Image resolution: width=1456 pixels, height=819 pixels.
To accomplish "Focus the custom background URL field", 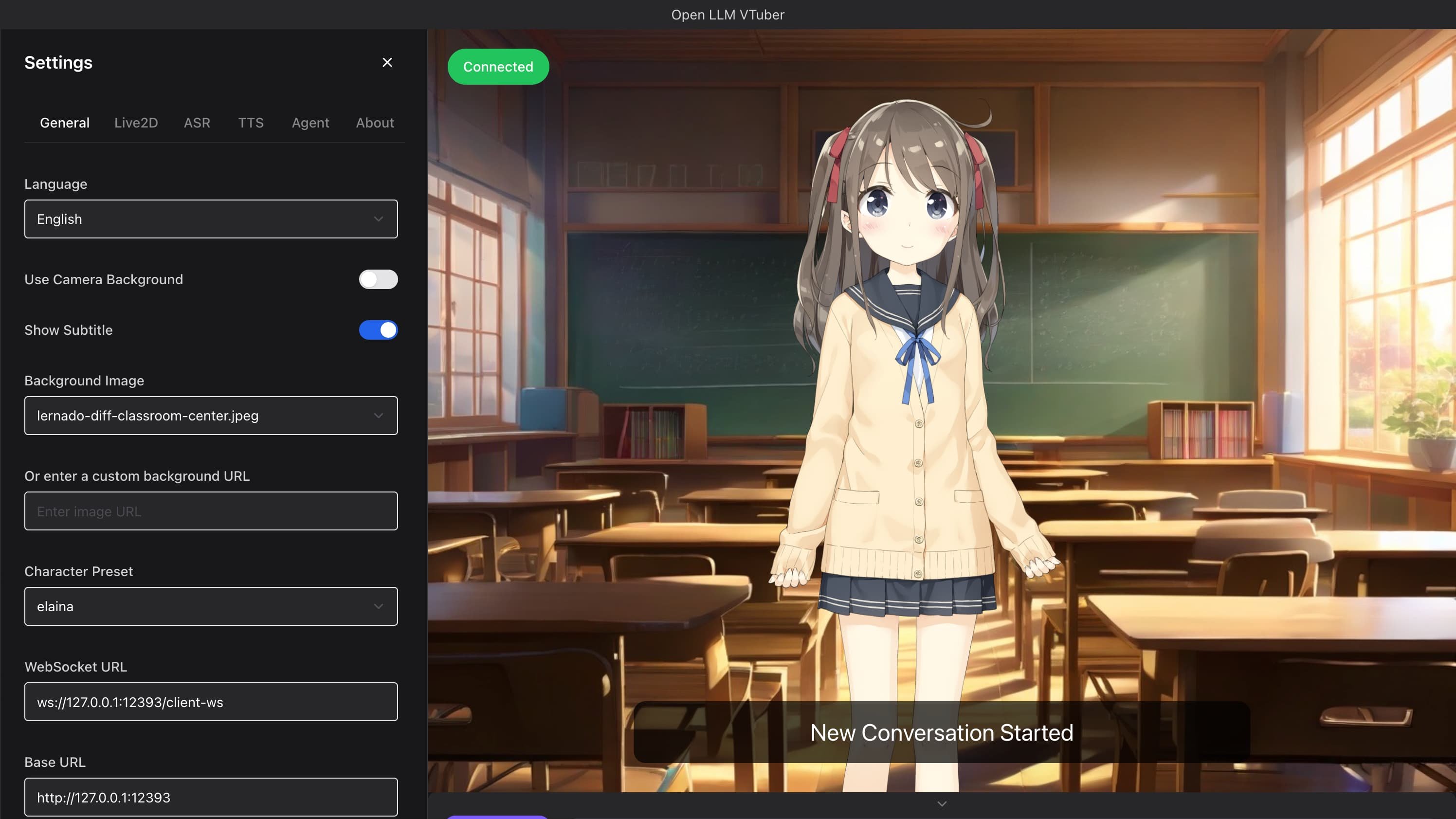I will (x=211, y=511).
